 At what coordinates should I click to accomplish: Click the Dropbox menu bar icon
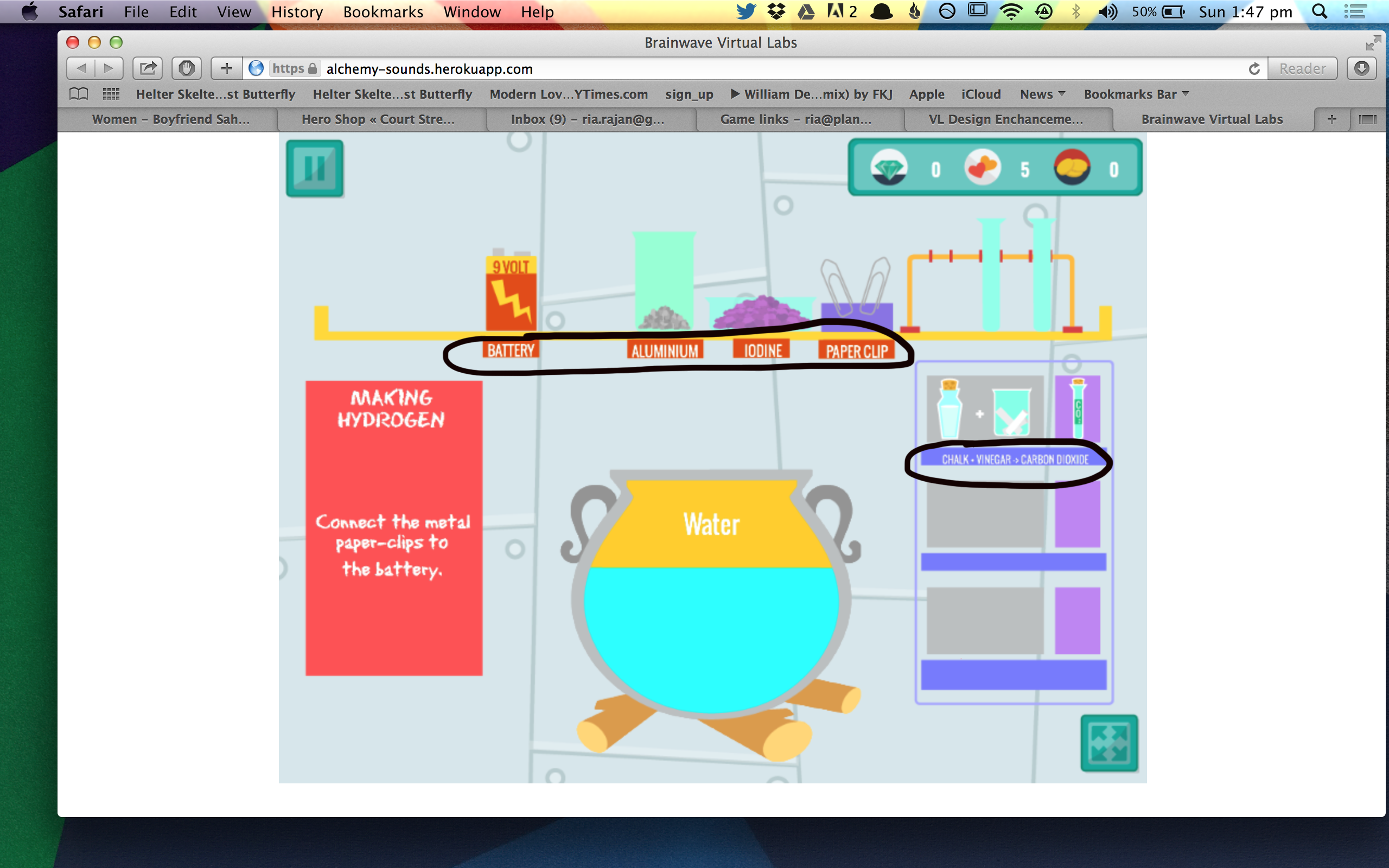click(776, 11)
